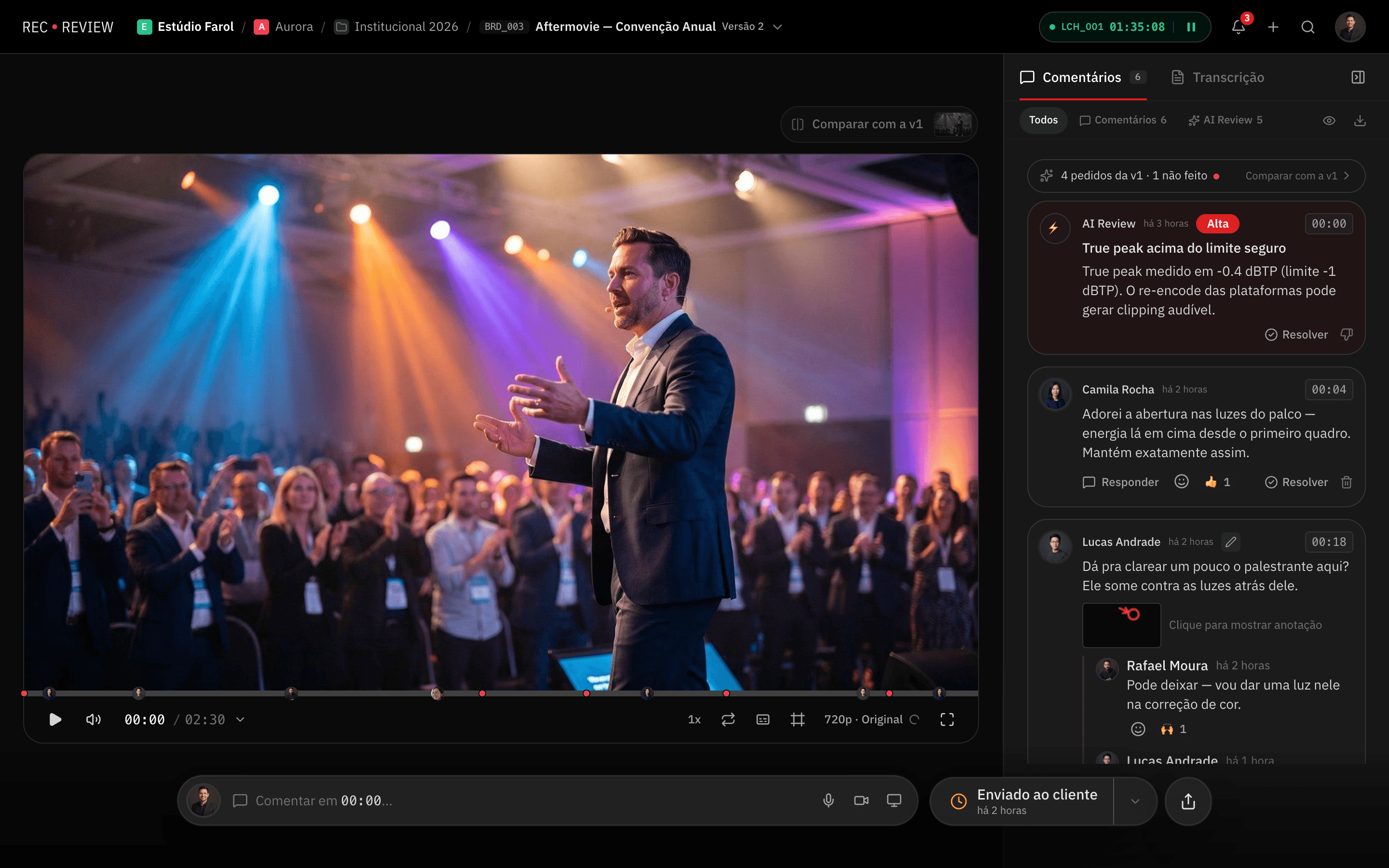The image size is (1389, 868).
Task: Start a screen recording comment
Action: pos(894,800)
